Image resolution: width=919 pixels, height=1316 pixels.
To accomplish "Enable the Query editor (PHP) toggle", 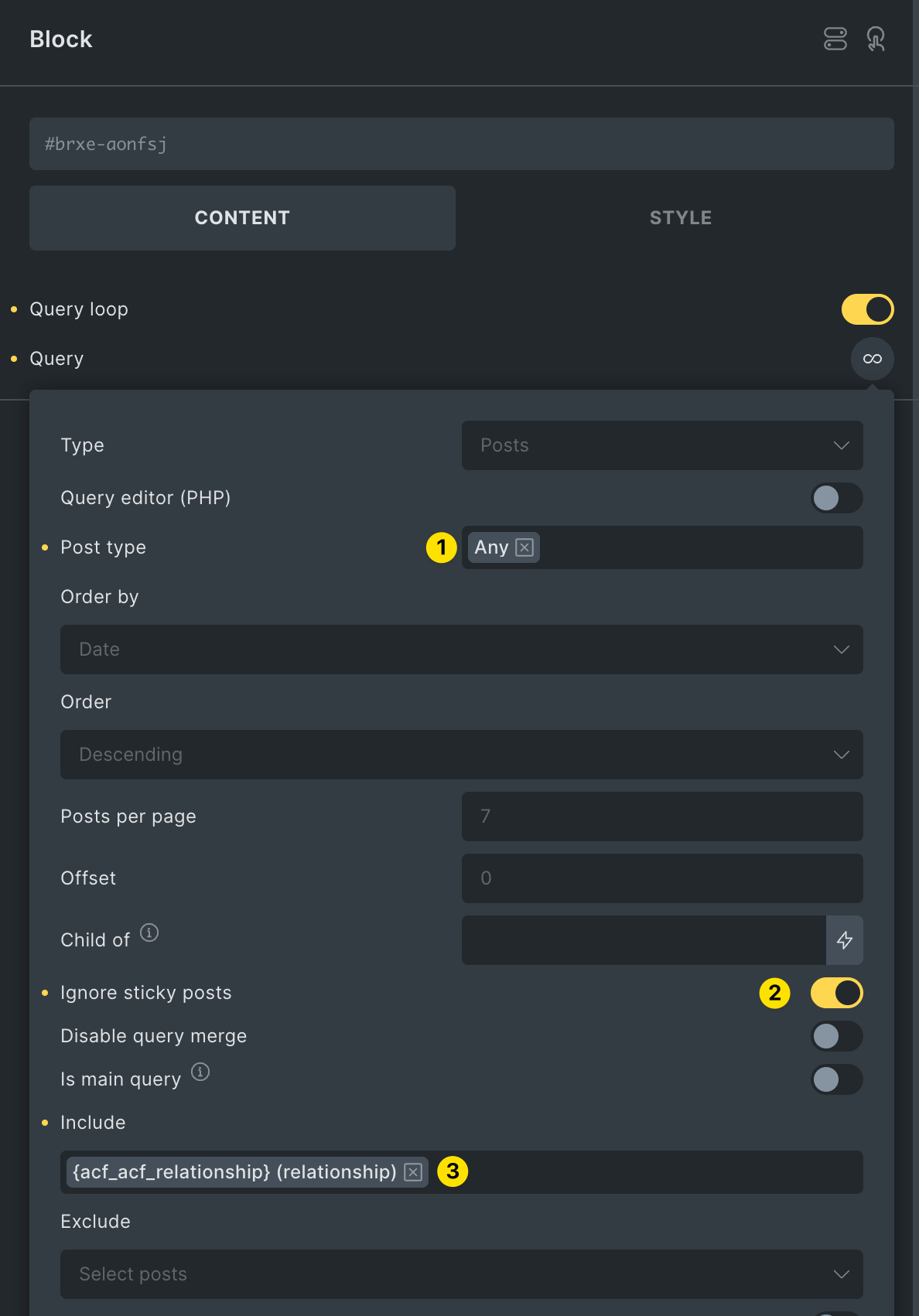I will click(837, 498).
